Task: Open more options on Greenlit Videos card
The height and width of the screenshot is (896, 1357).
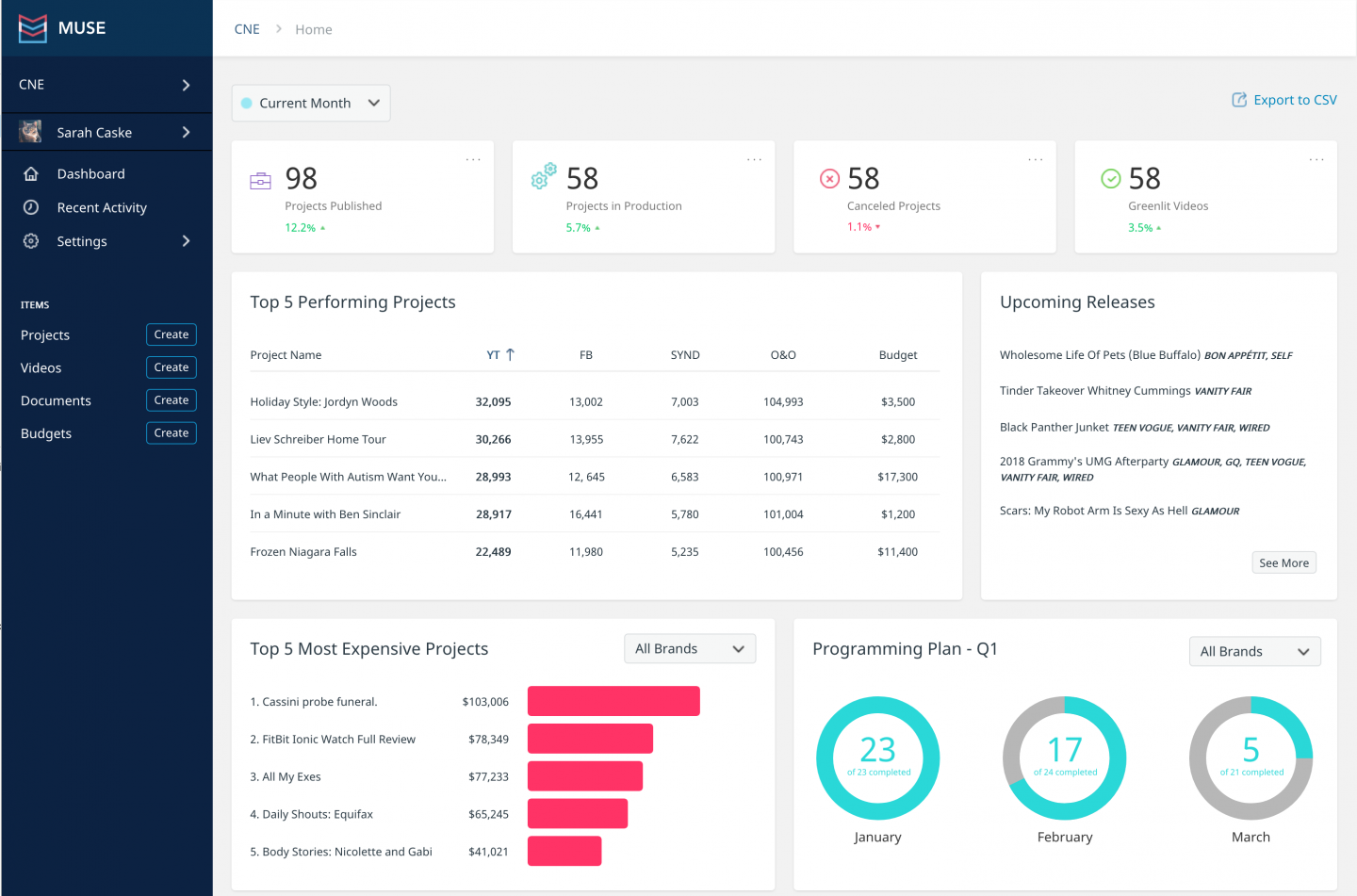Action: [x=1316, y=159]
